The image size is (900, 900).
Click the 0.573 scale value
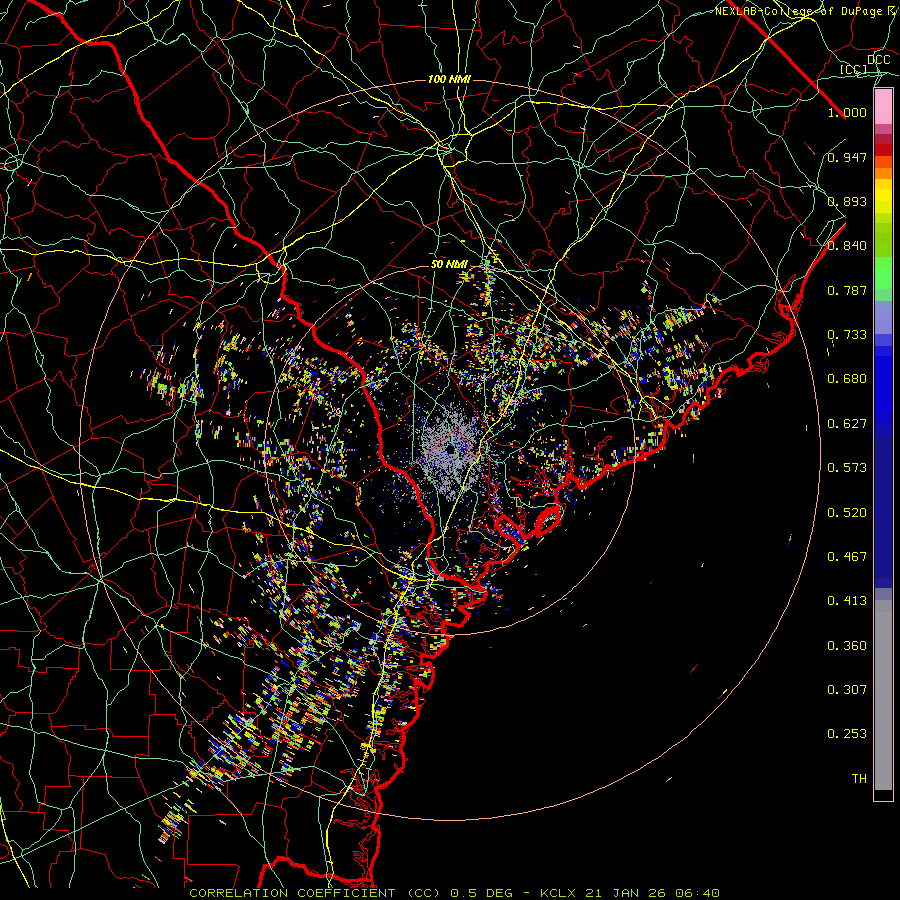847,468
